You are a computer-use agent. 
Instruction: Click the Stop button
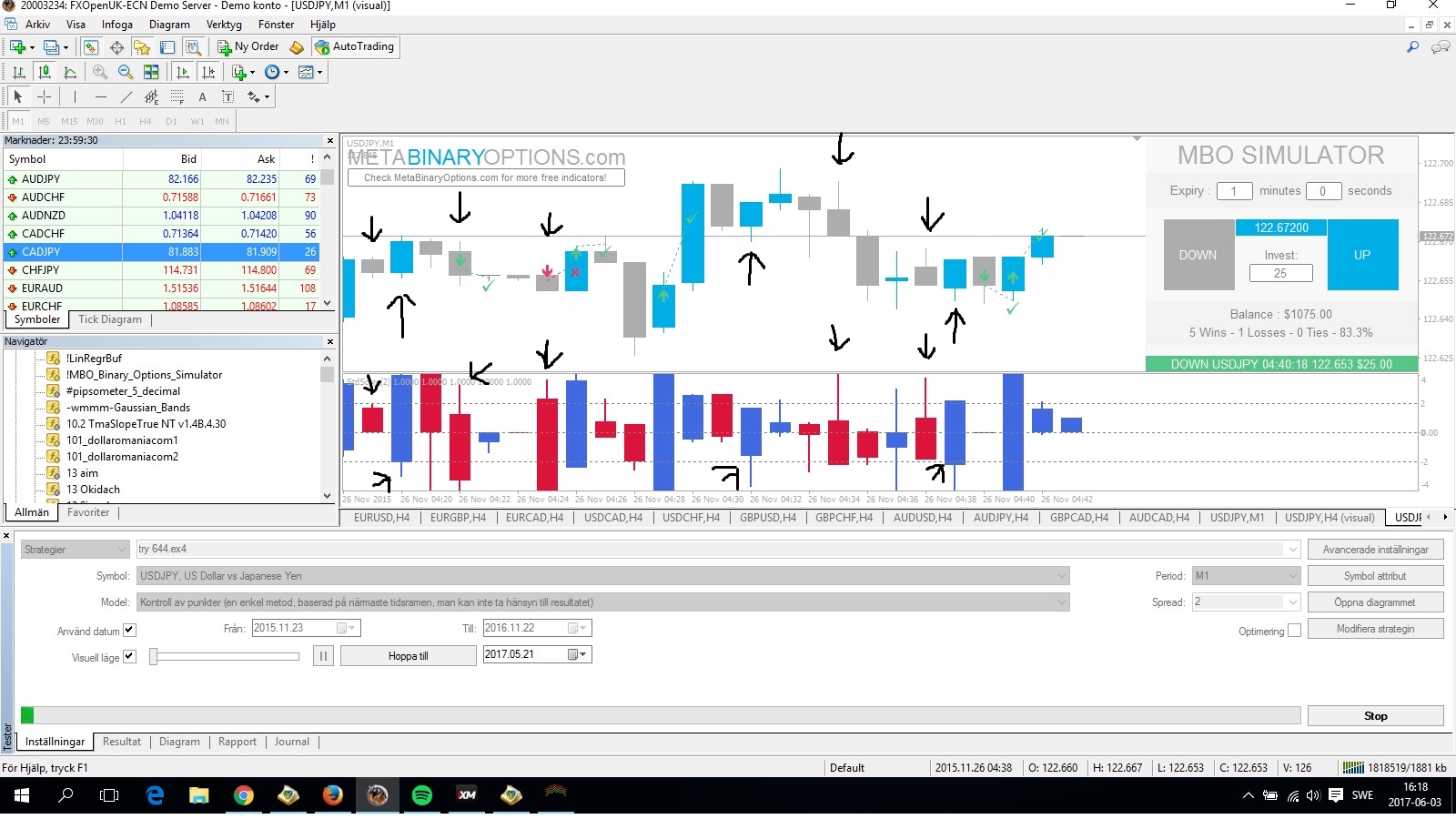1375,716
